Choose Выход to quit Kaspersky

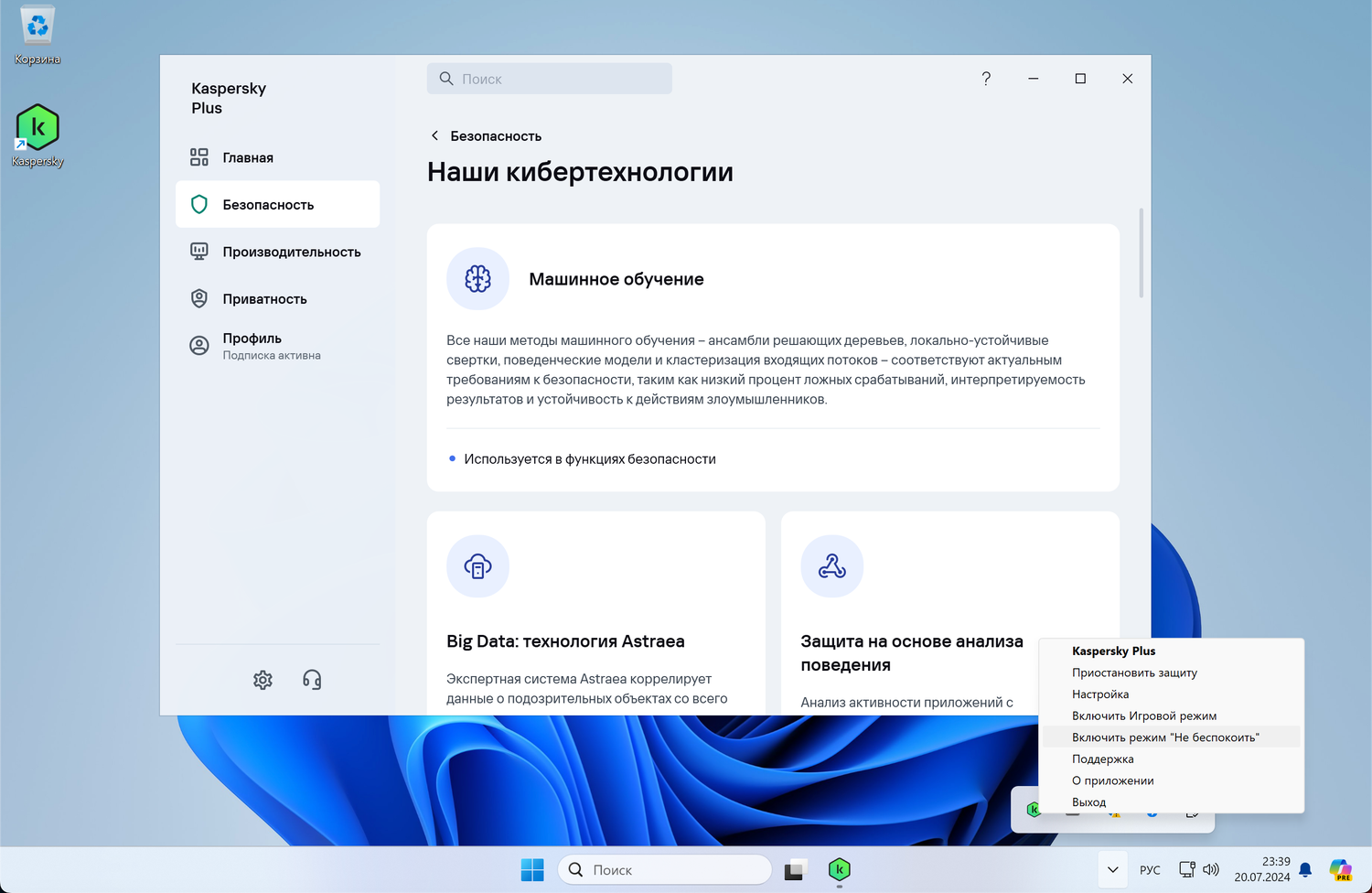(1171, 802)
